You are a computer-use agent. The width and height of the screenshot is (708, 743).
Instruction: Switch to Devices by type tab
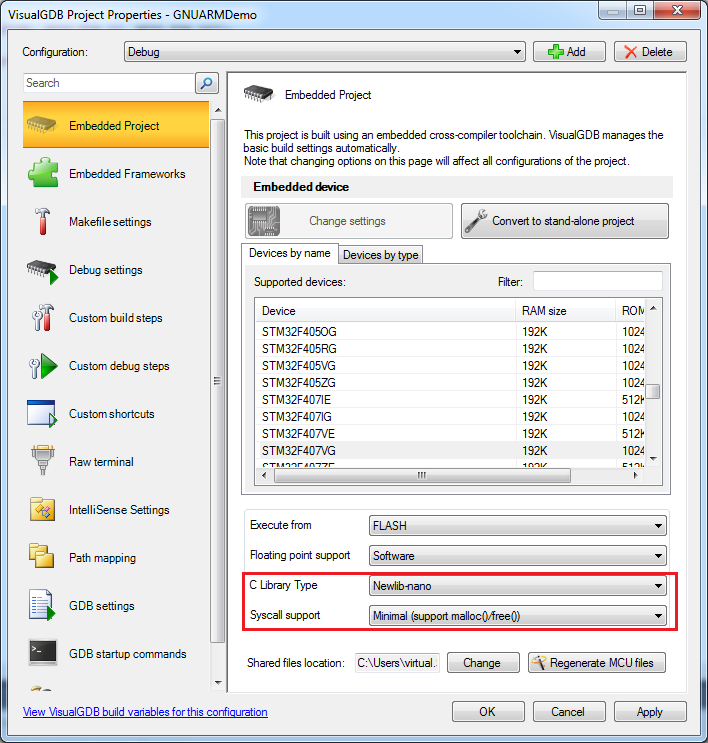(x=381, y=255)
